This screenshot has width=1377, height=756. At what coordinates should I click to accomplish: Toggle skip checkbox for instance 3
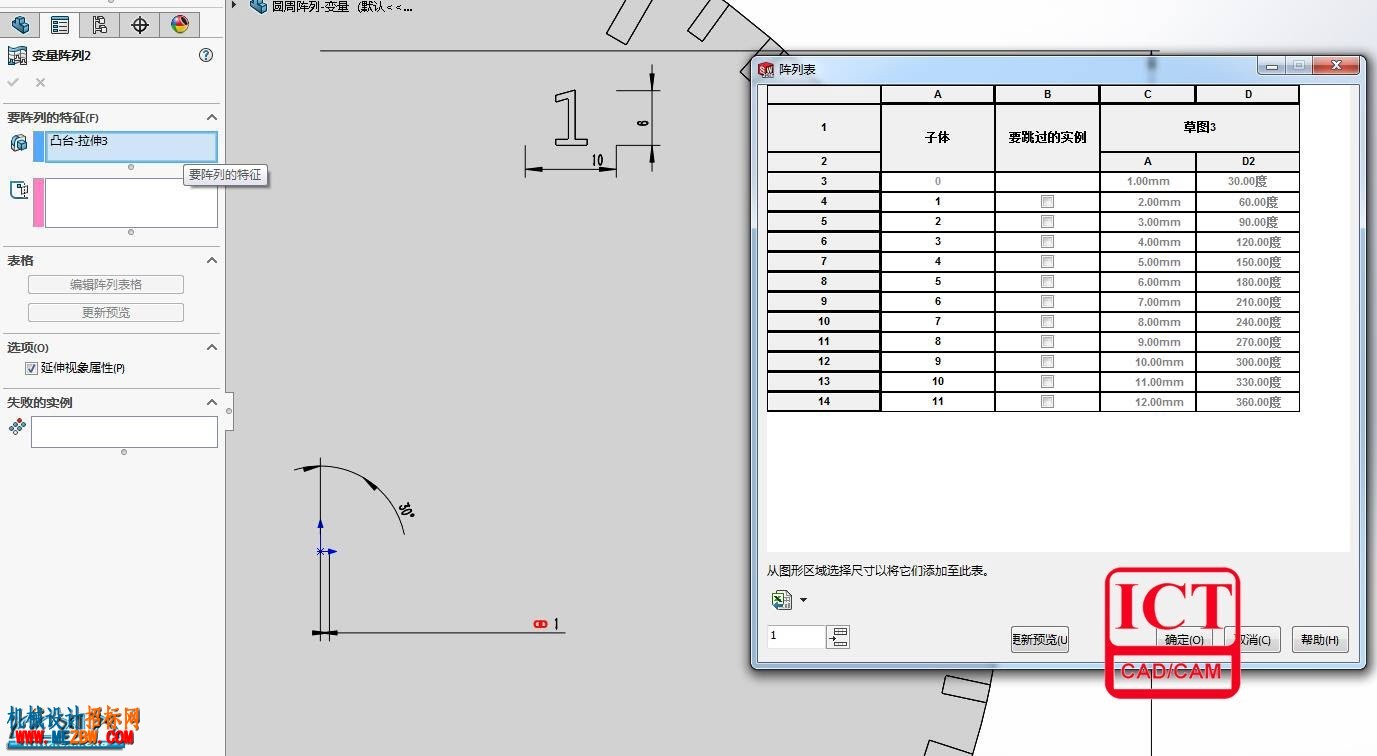1047,242
